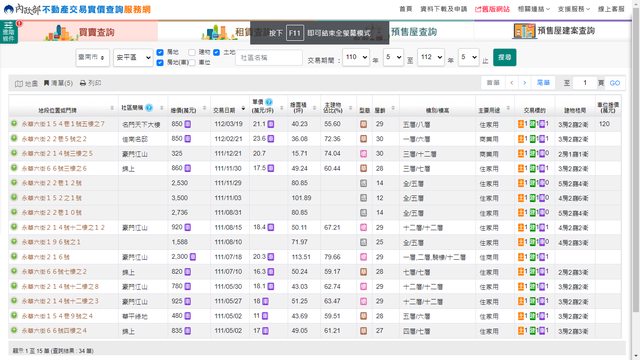This screenshot has width=640, height=360.
Task: Click purple price detail icon beside 2,300
Action: point(193,257)
